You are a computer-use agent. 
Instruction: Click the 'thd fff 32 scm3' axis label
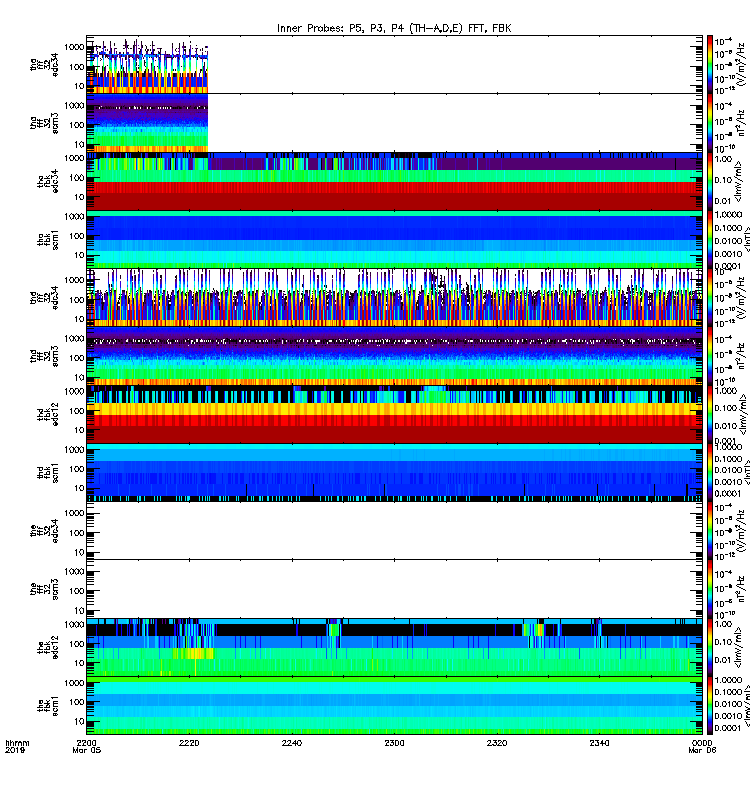pyautogui.click(x=44, y=356)
